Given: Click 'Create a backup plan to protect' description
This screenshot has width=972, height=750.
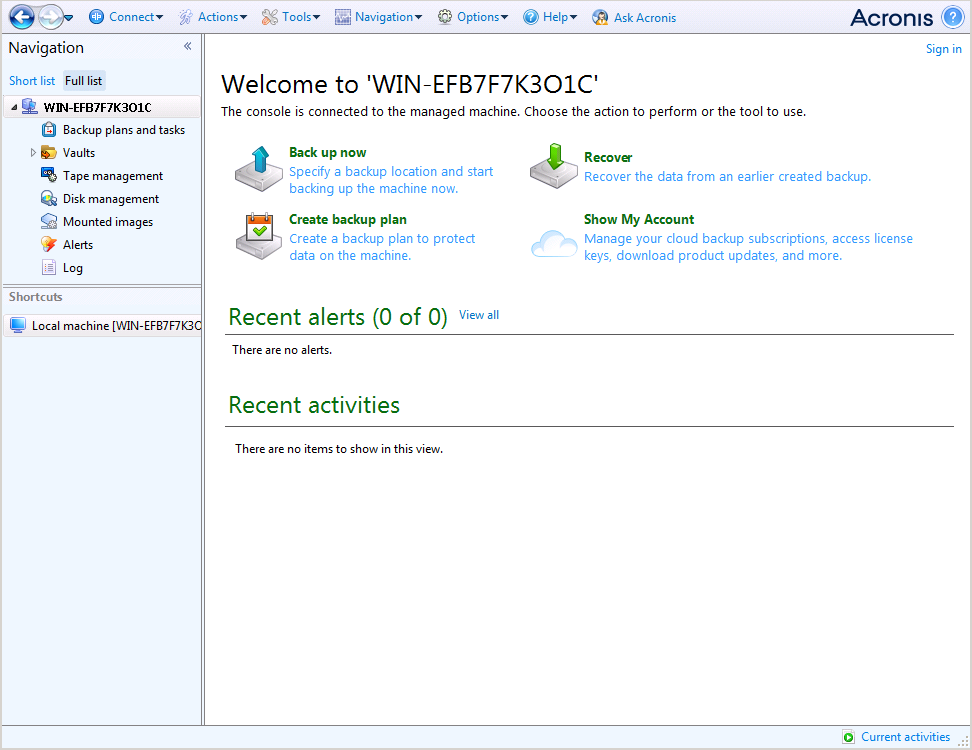Looking at the screenshot, I should click(x=382, y=247).
